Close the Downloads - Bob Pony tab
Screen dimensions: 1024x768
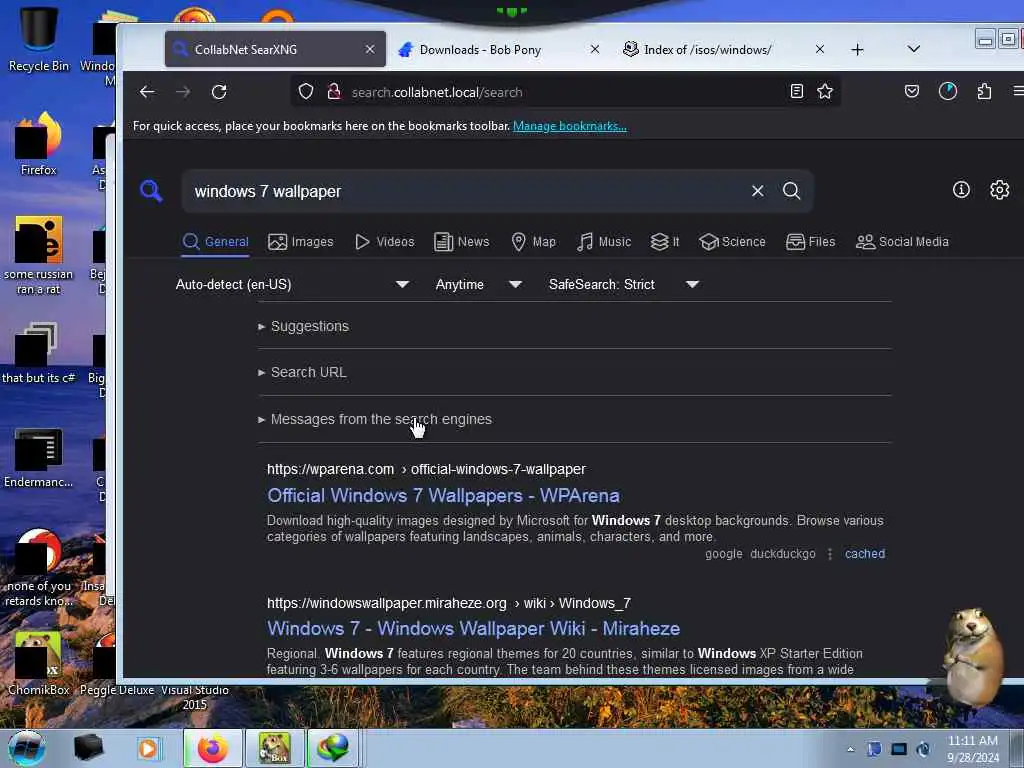click(x=594, y=49)
